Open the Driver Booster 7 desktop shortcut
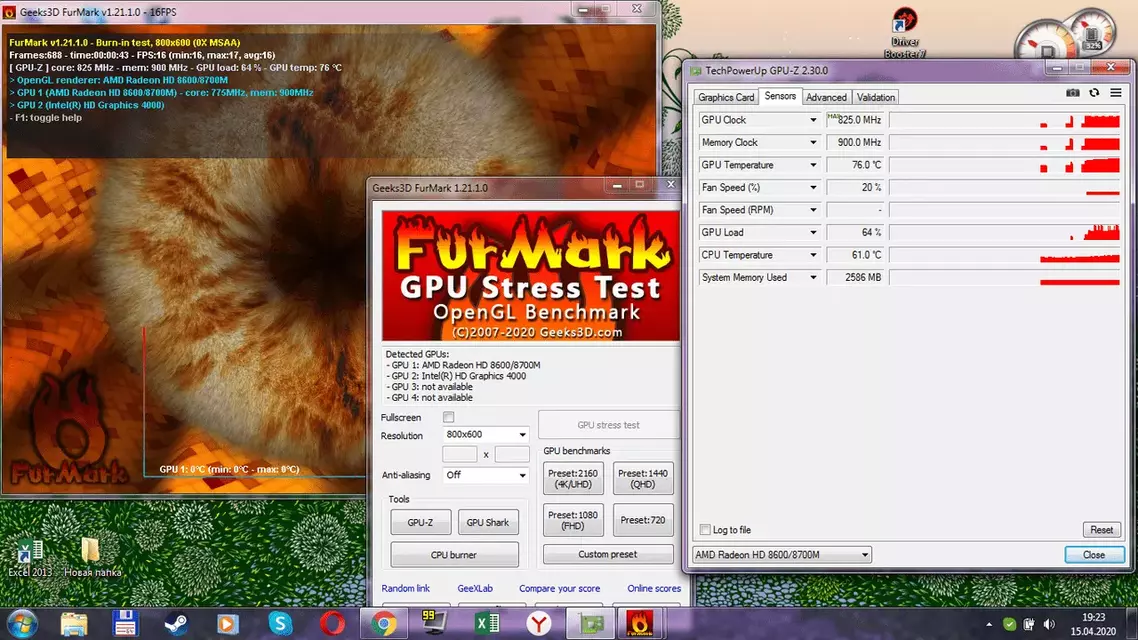Screen dimensions: 1138x640 click(x=904, y=33)
